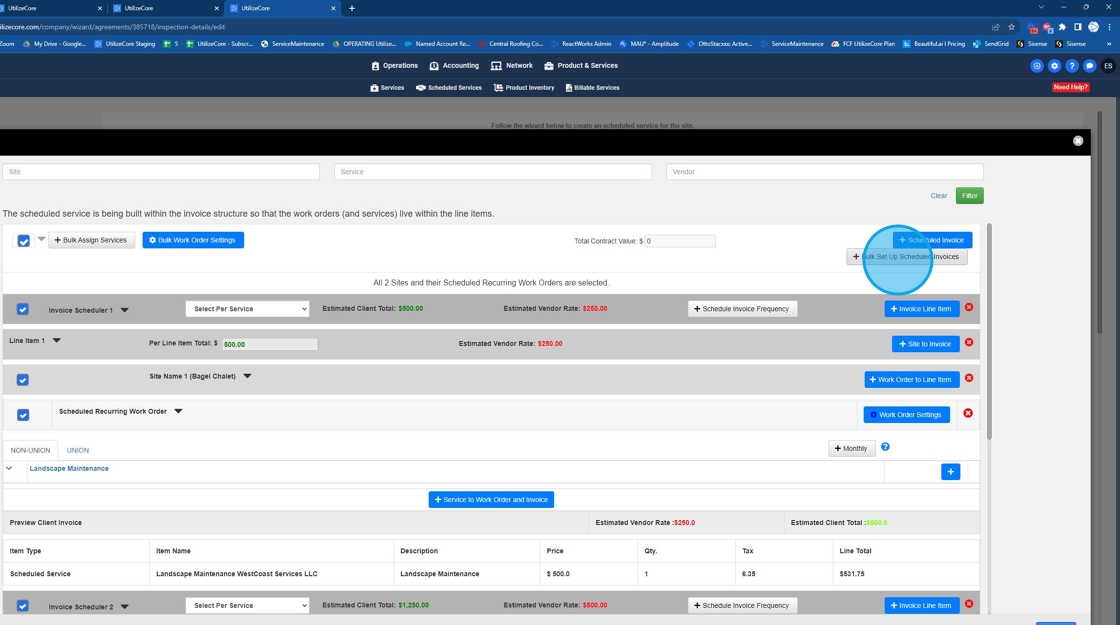
Task: Open the Accounting menu
Action: click(x=454, y=66)
